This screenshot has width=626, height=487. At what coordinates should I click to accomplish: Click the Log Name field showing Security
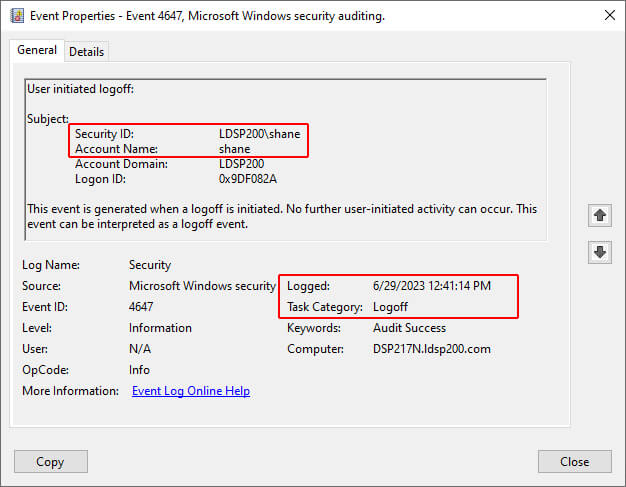150,265
